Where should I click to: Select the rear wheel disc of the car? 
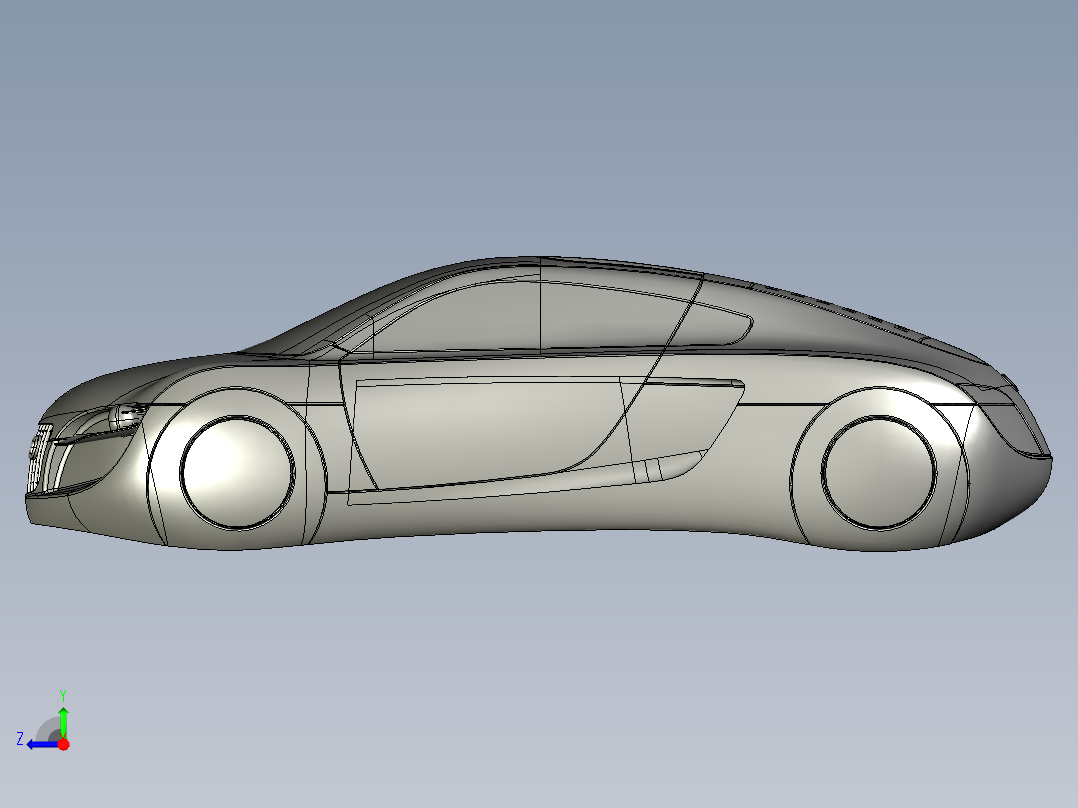click(879, 473)
